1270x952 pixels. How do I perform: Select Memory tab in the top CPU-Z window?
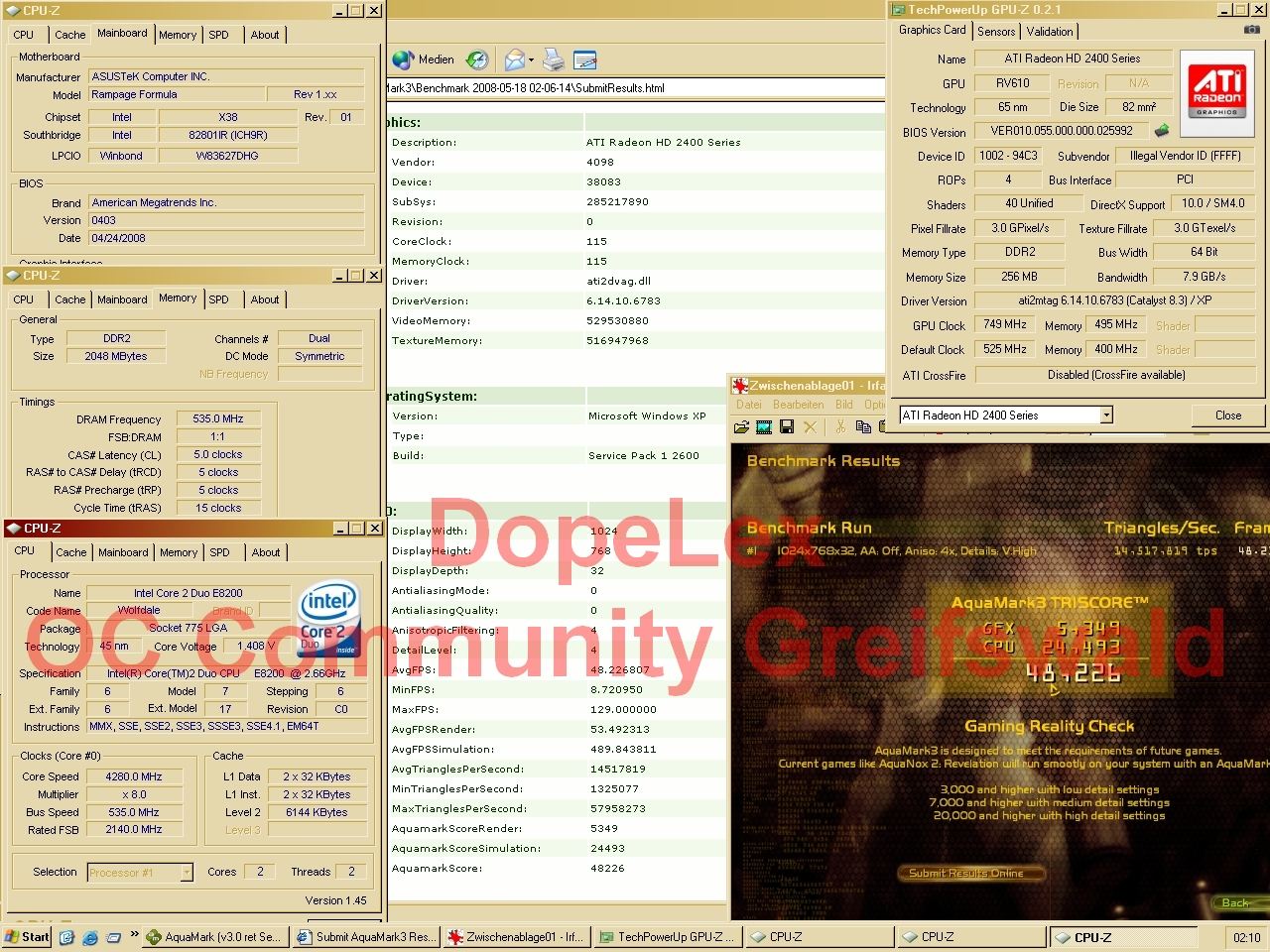click(x=178, y=35)
